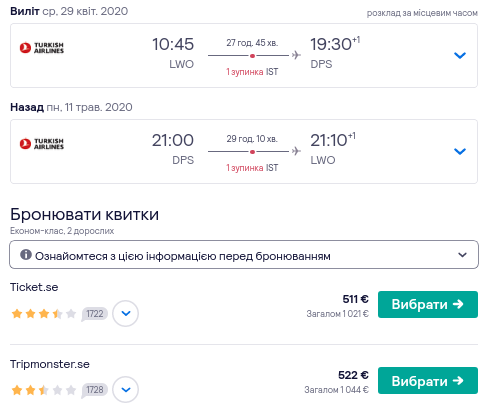Choose Ticket.se offer for 511 €
Image resolution: width=484 pixels, height=414 pixels.
pyautogui.click(x=428, y=304)
